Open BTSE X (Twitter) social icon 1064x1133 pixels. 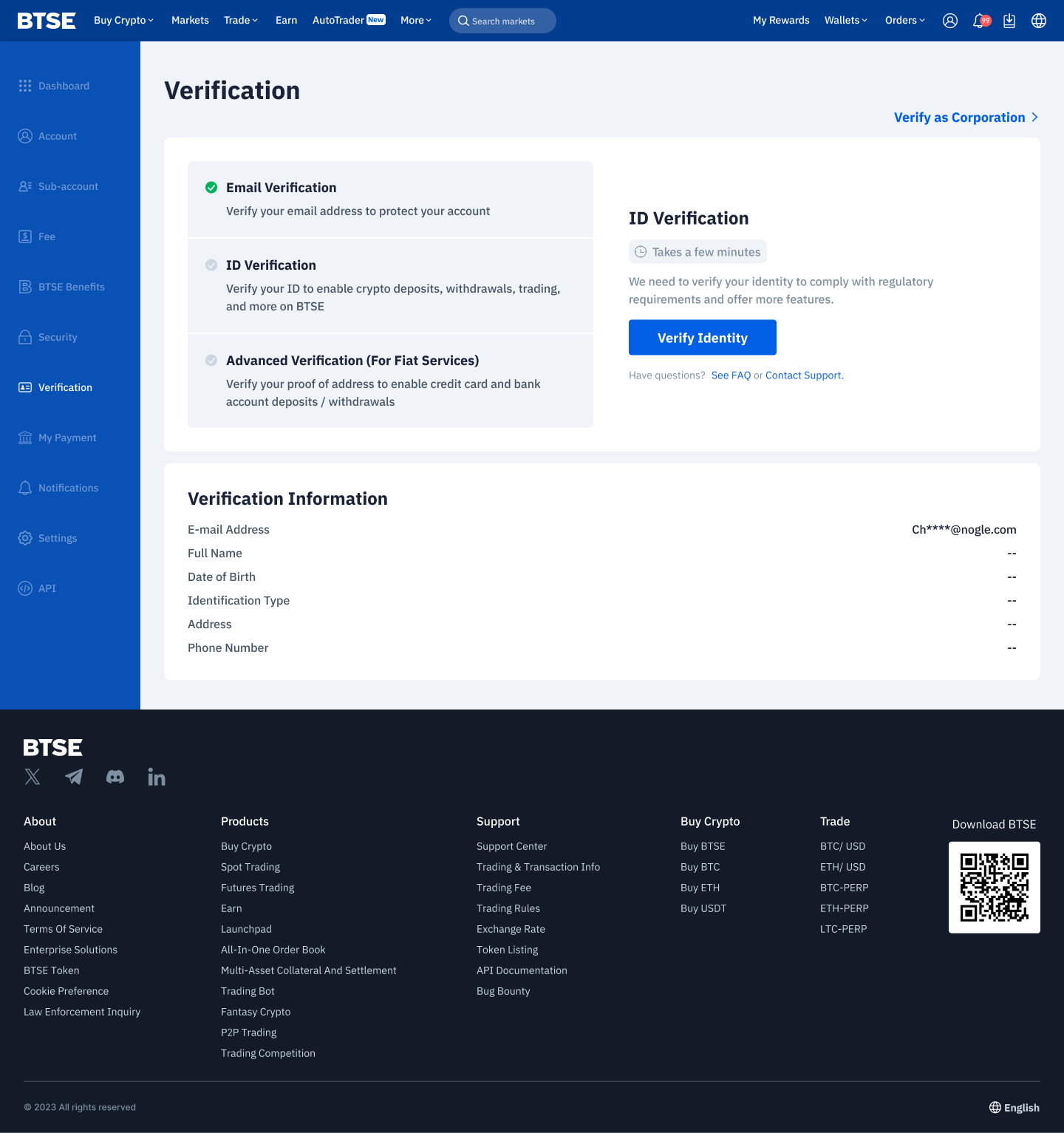point(33,777)
